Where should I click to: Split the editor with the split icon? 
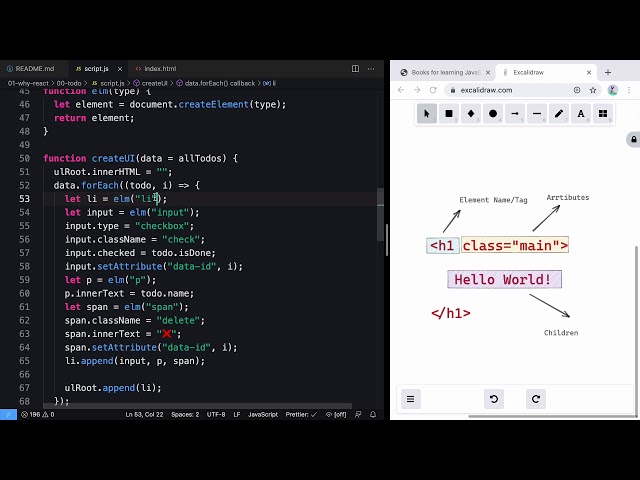pyautogui.click(x=356, y=69)
